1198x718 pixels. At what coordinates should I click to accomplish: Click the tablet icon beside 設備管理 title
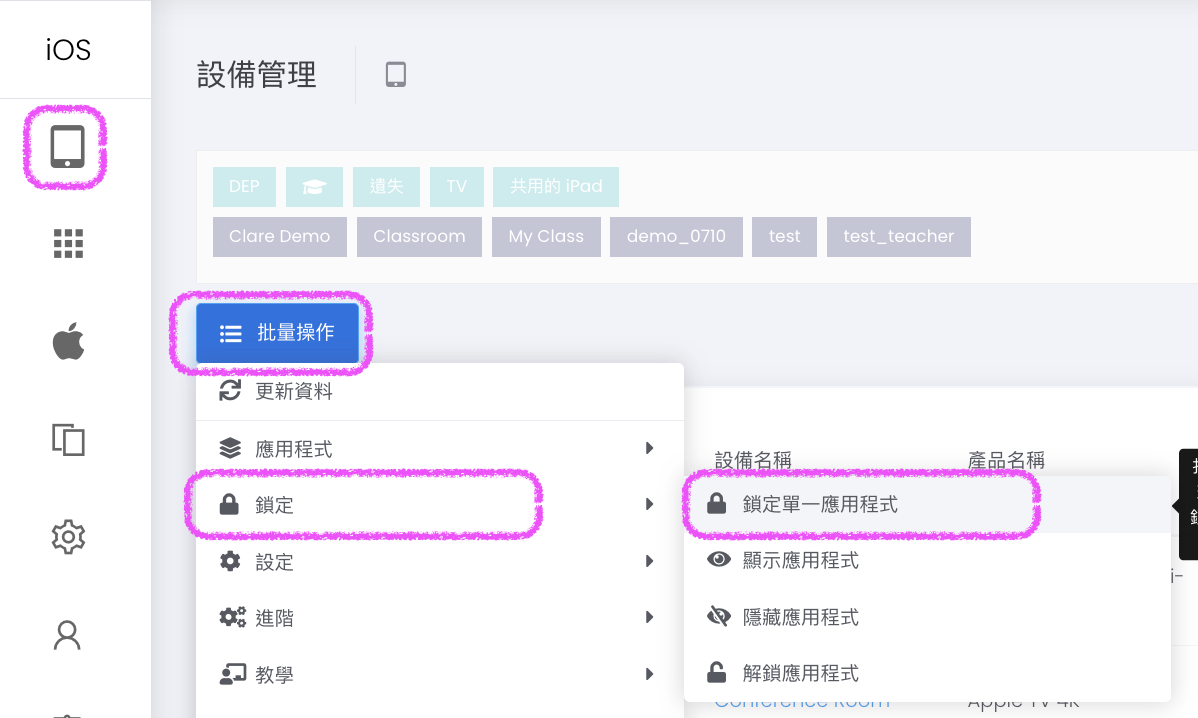point(396,75)
